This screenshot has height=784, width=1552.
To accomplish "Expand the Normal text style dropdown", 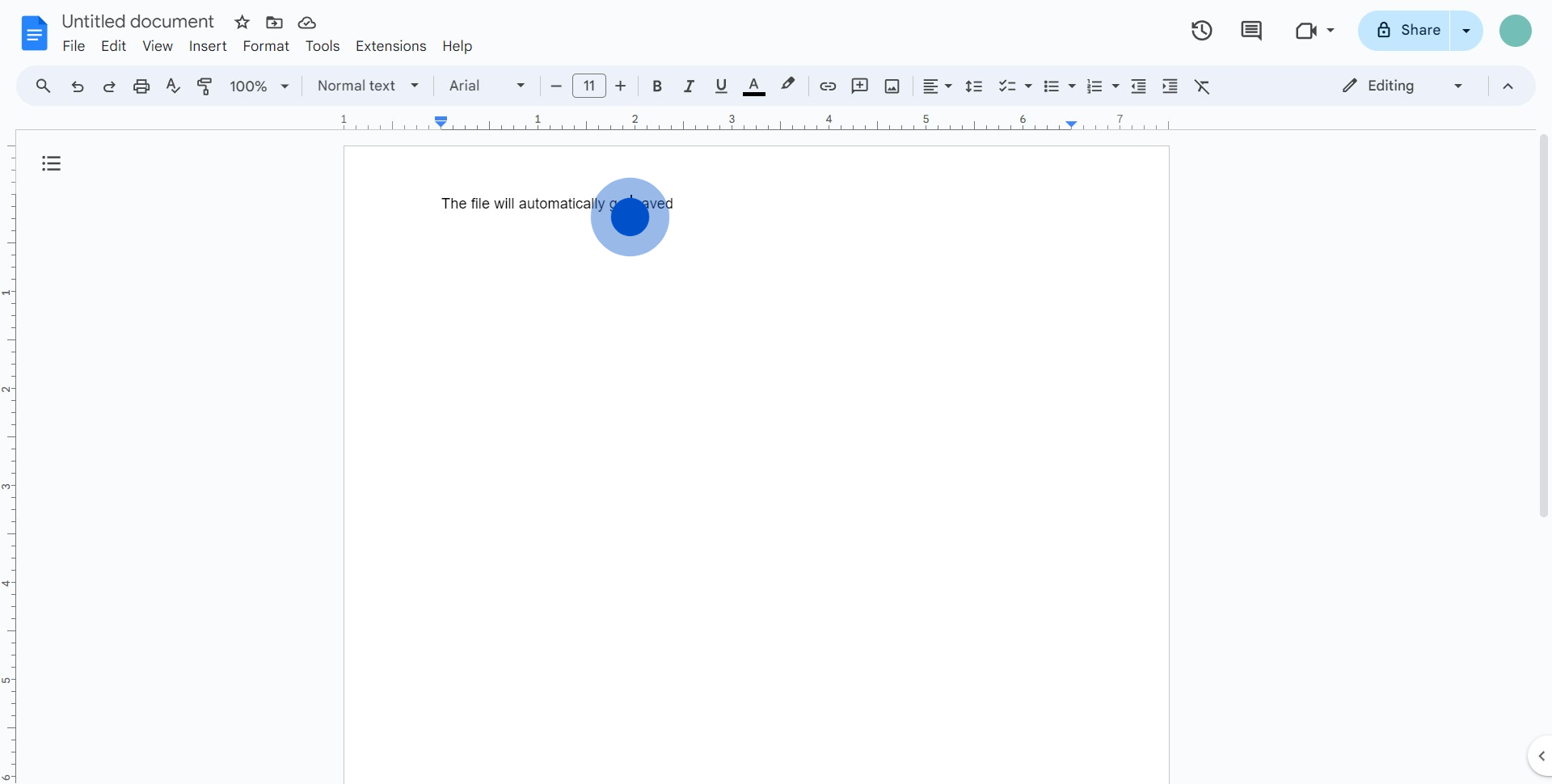I will tap(368, 86).
